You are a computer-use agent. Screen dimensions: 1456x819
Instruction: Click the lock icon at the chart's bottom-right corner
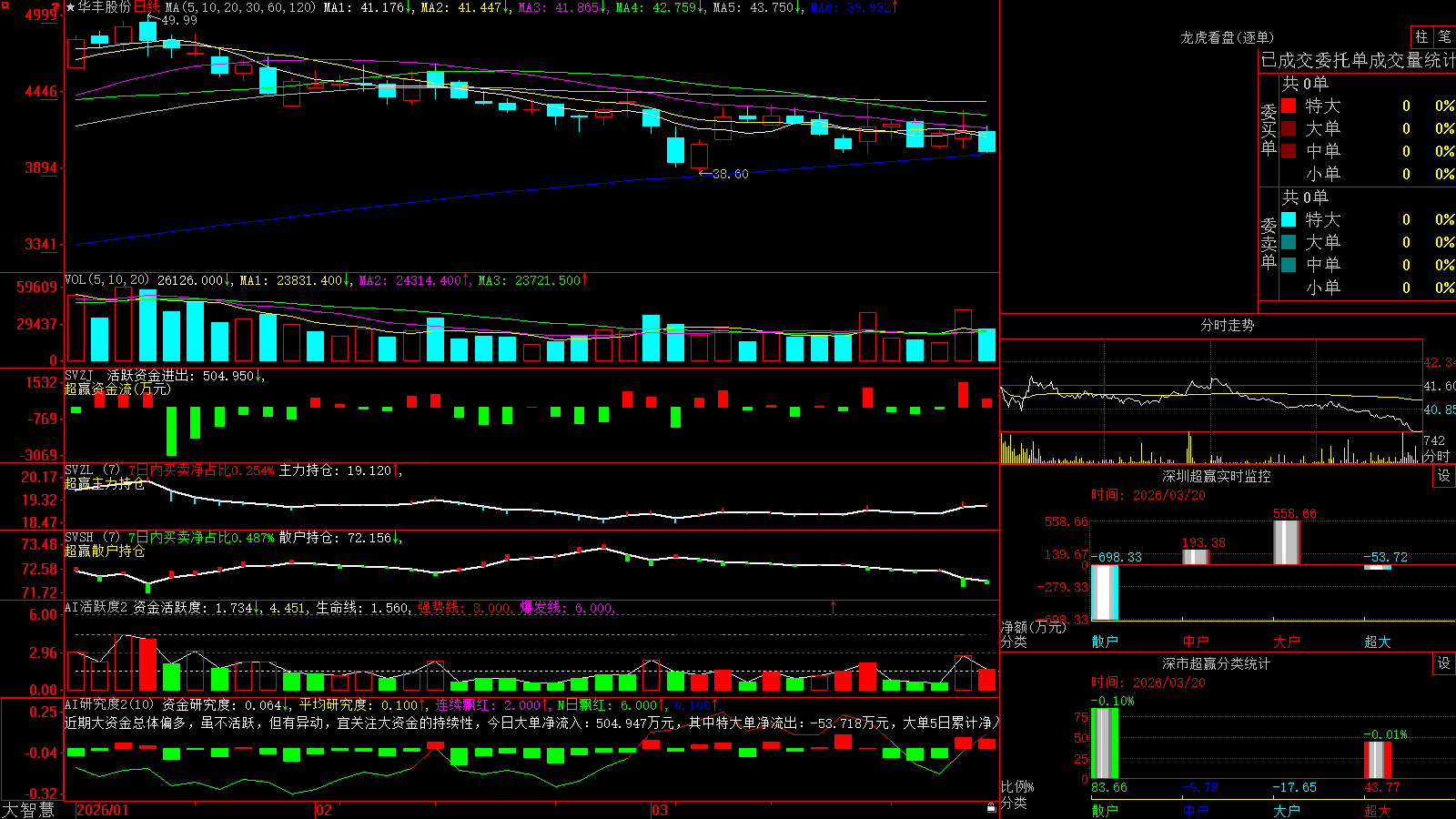point(992,808)
